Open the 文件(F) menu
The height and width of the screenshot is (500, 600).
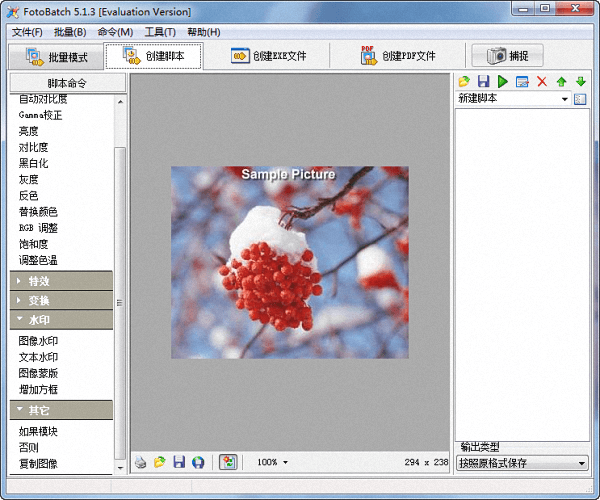[x=27, y=32]
